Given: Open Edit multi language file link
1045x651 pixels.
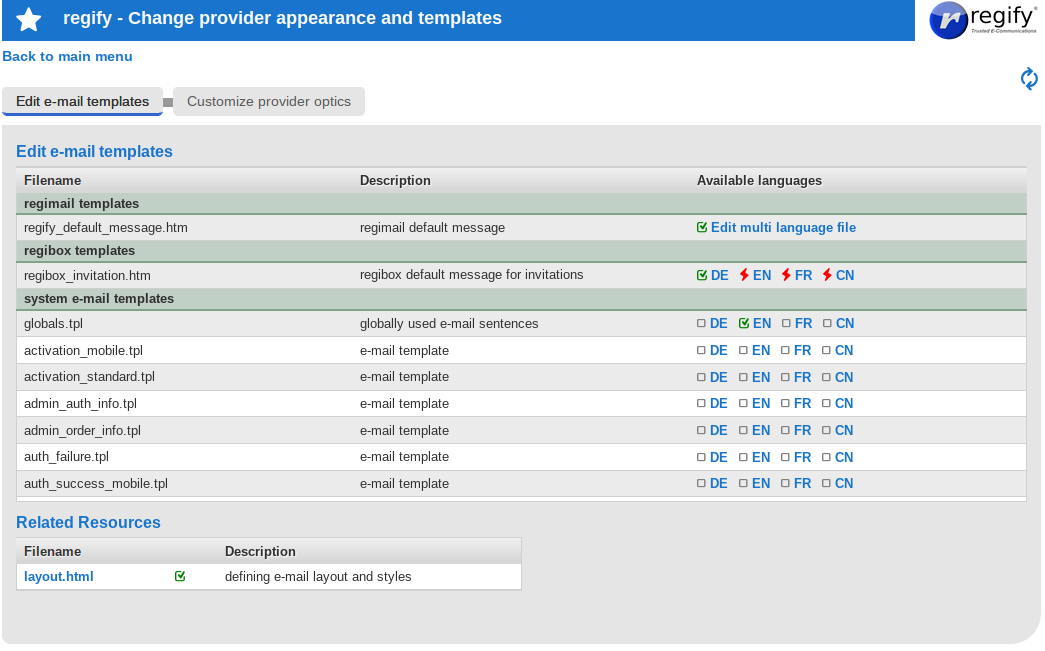Looking at the screenshot, I should click(783, 227).
